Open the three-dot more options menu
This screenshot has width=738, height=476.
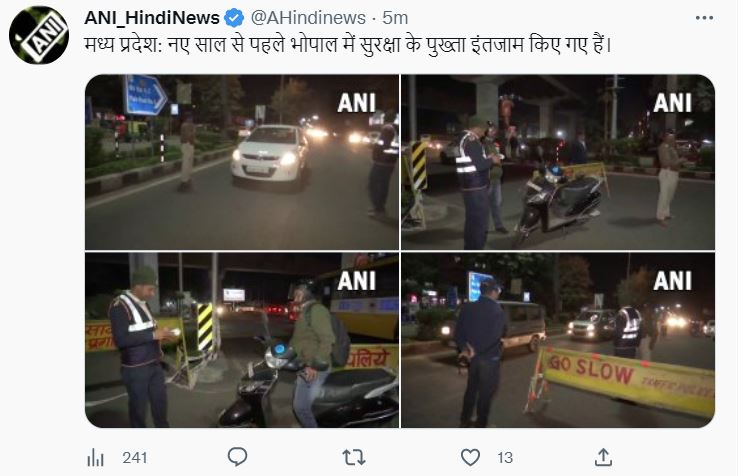(704, 18)
